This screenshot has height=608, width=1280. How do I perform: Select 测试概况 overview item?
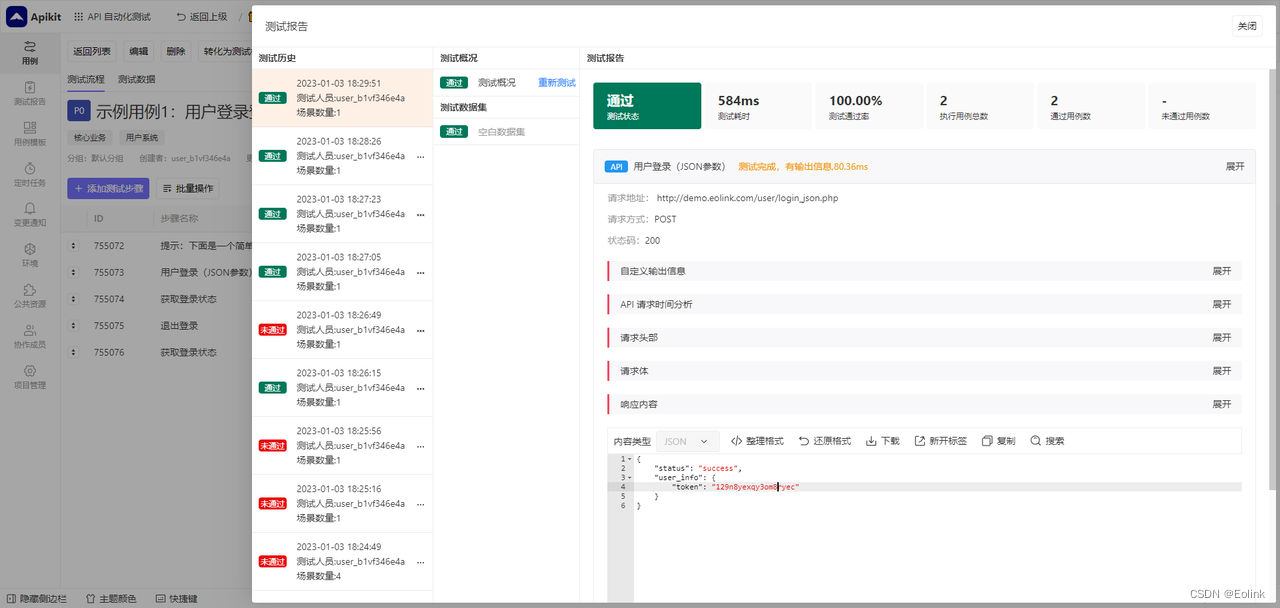click(x=497, y=82)
